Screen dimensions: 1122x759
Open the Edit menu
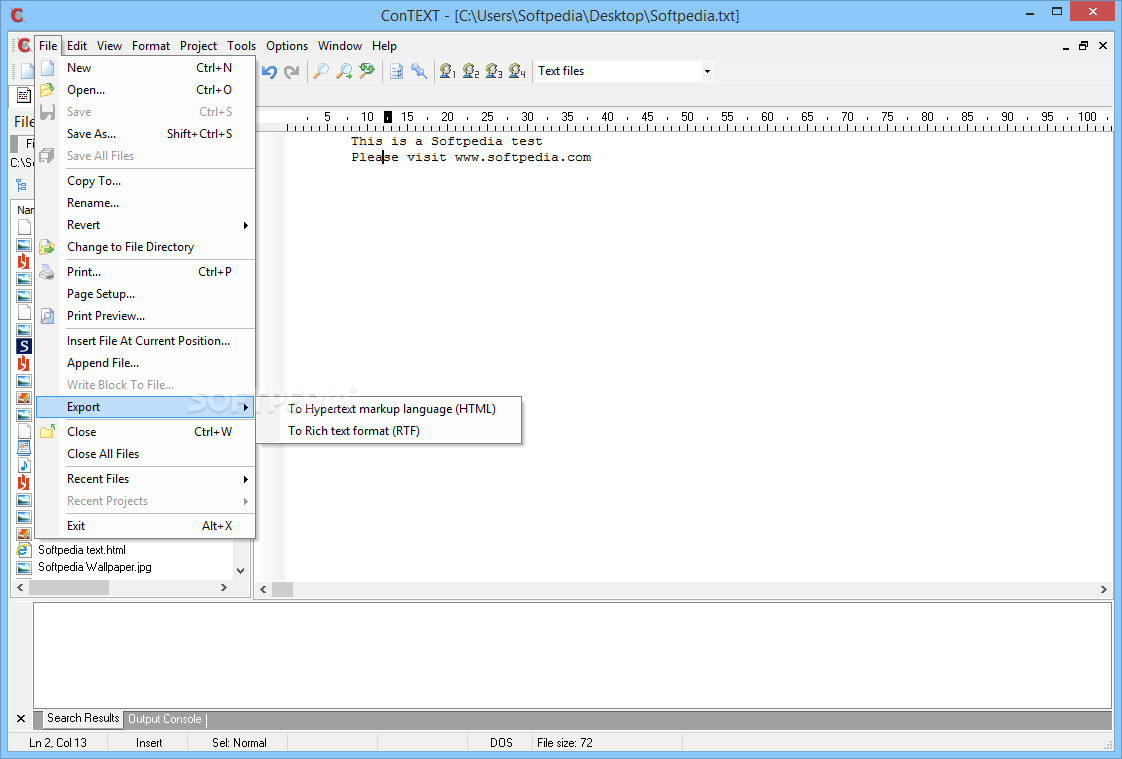click(77, 46)
